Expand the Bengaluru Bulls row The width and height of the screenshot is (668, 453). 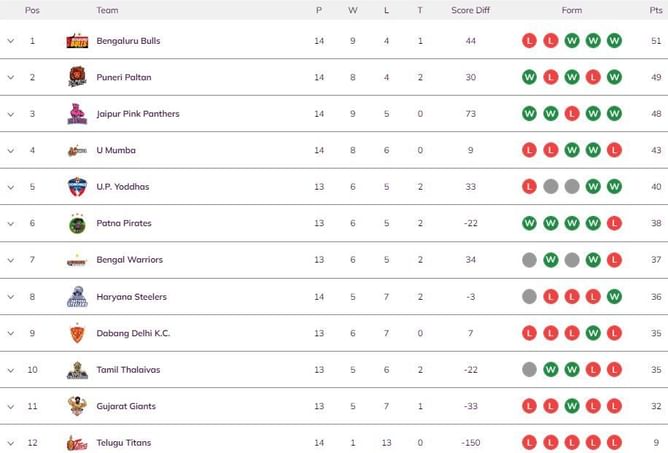click(x=11, y=41)
